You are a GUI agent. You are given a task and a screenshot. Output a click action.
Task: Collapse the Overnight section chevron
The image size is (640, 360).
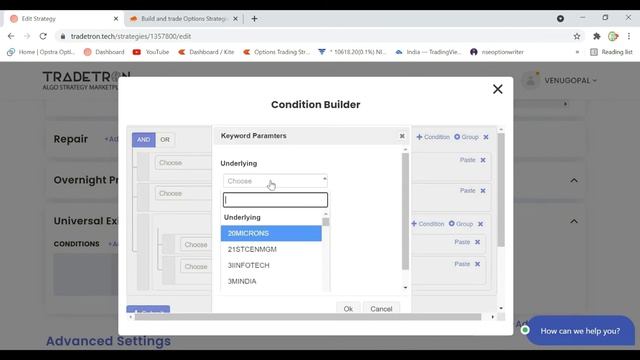(574, 180)
